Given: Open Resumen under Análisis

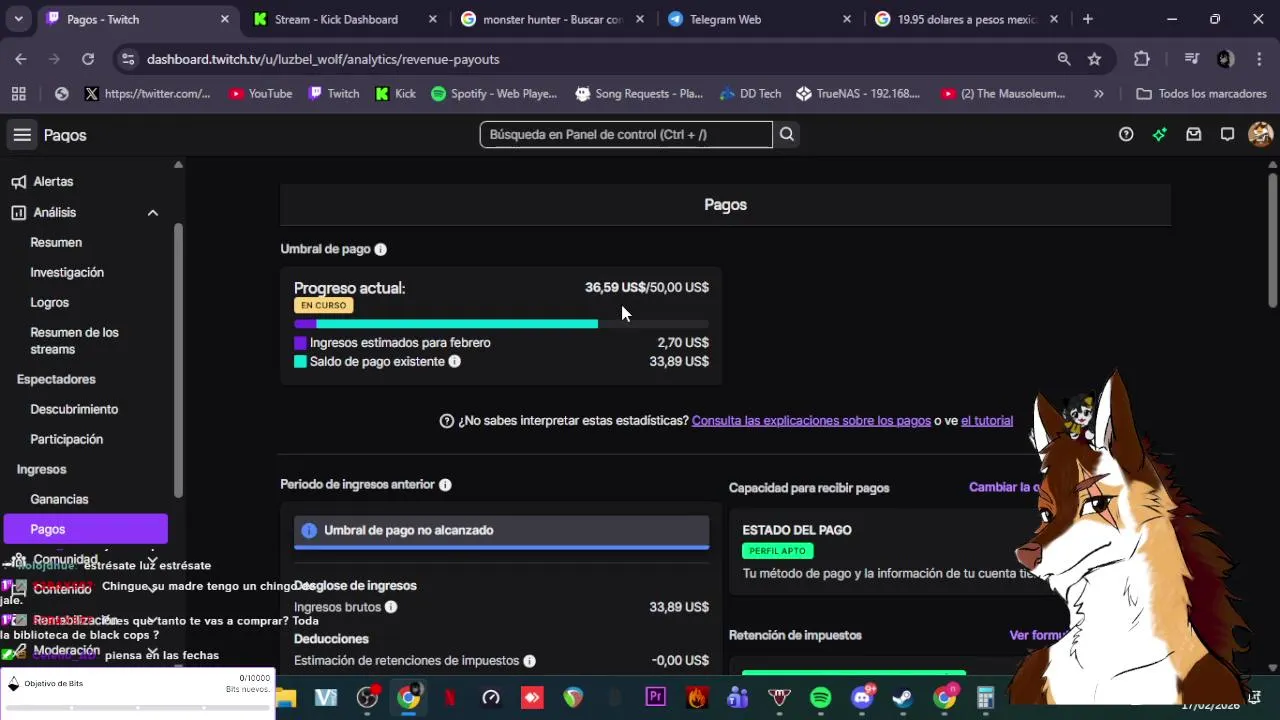Looking at the screenshot, I should [56, 242].
